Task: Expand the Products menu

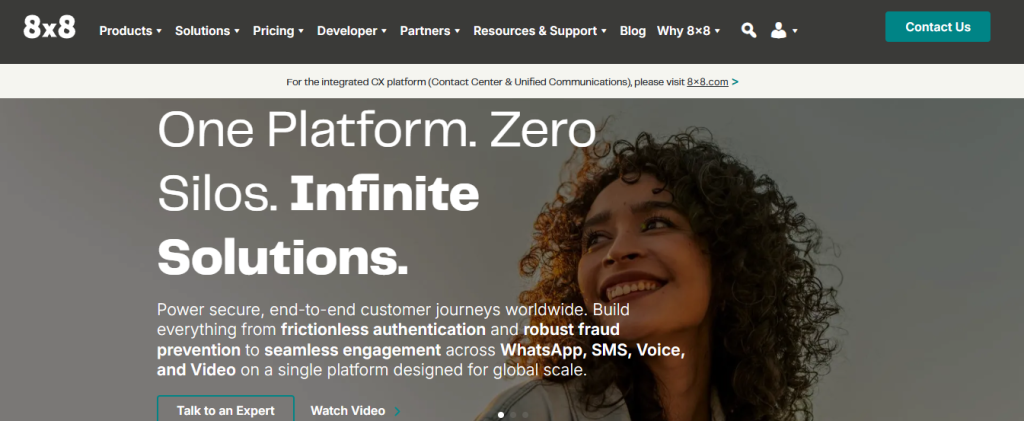Action: point(131,31)
